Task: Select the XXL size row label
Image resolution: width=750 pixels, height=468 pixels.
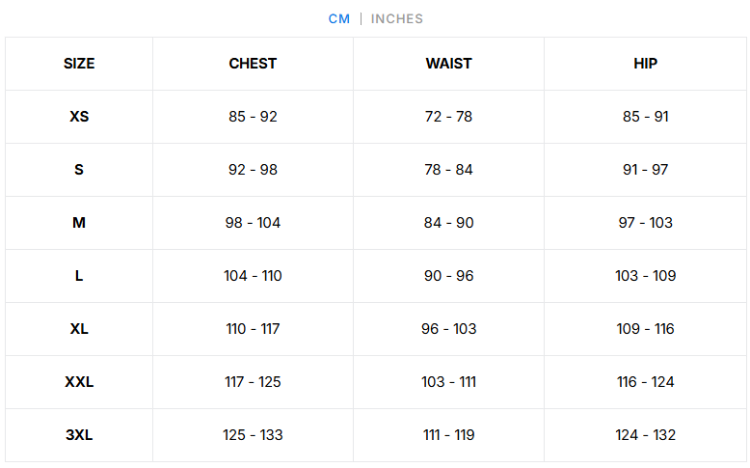Action: coord(79,382)
